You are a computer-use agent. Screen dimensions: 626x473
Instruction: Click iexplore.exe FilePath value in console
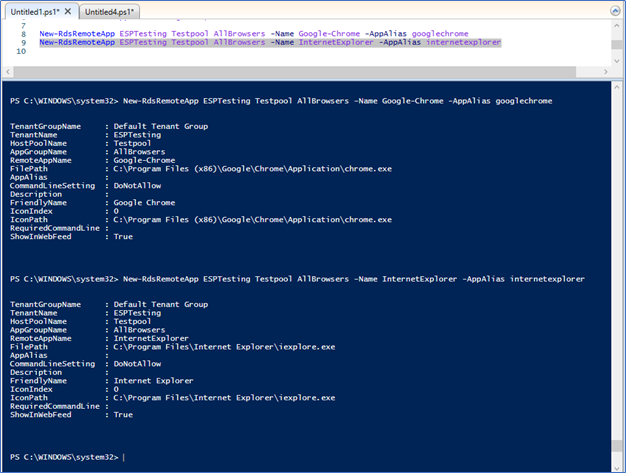point(224,347)
